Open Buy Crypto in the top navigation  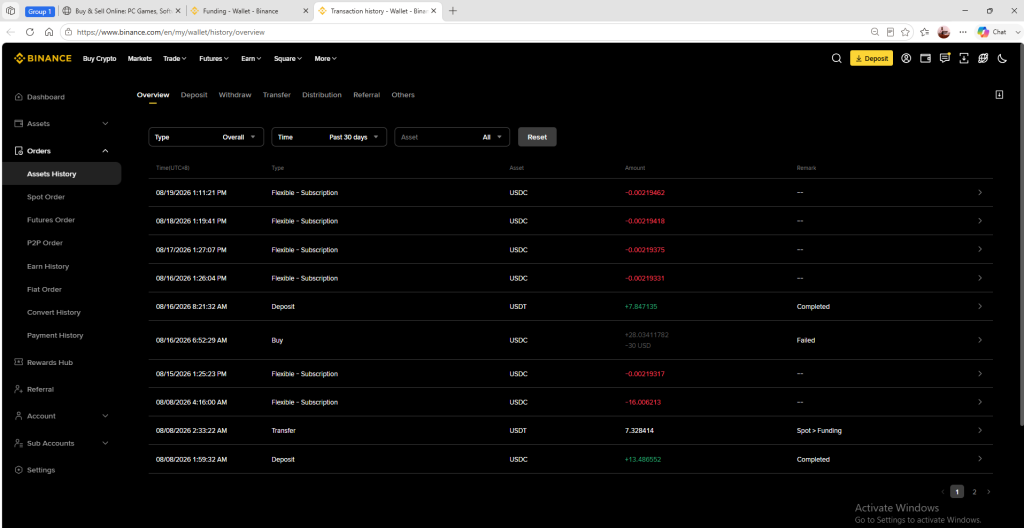tap(99, 58)
